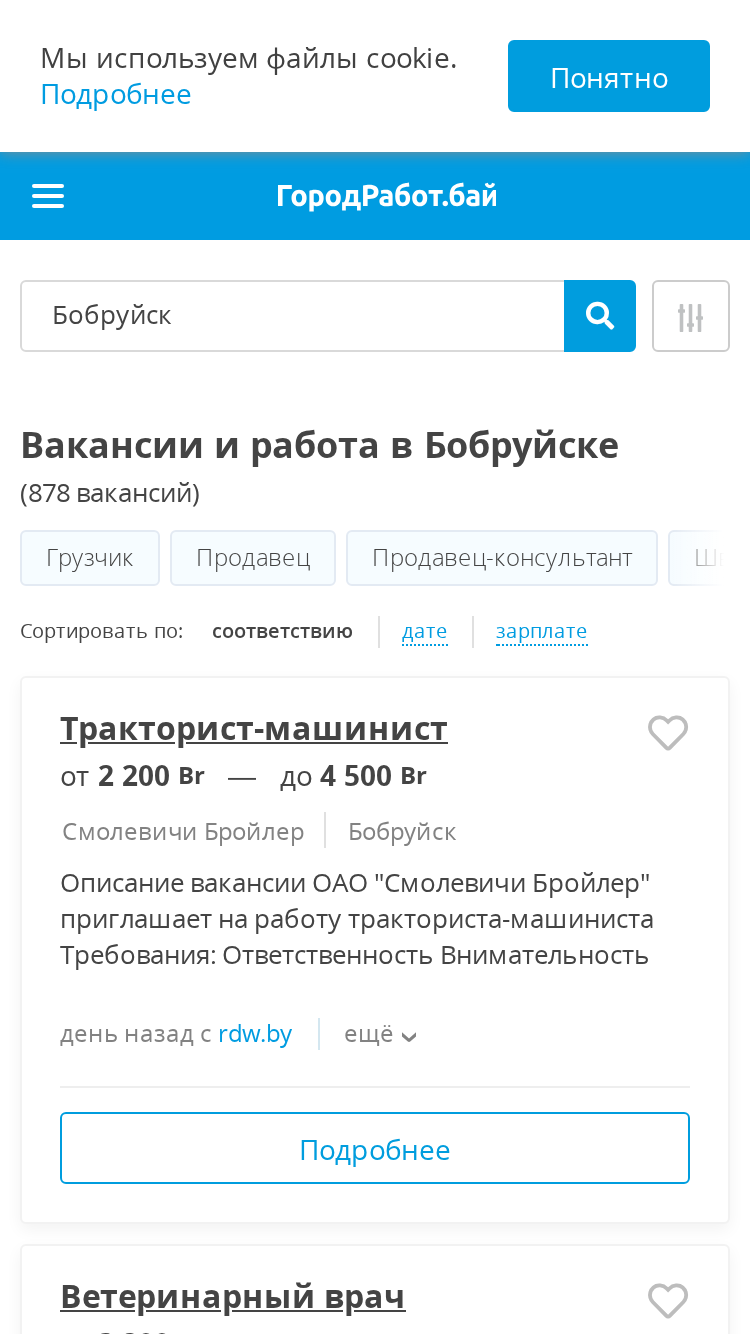Accept cookies with Понятно button
Image resolution: width=750 pixels, height=1334 pixels.
[x=609, y=76]
